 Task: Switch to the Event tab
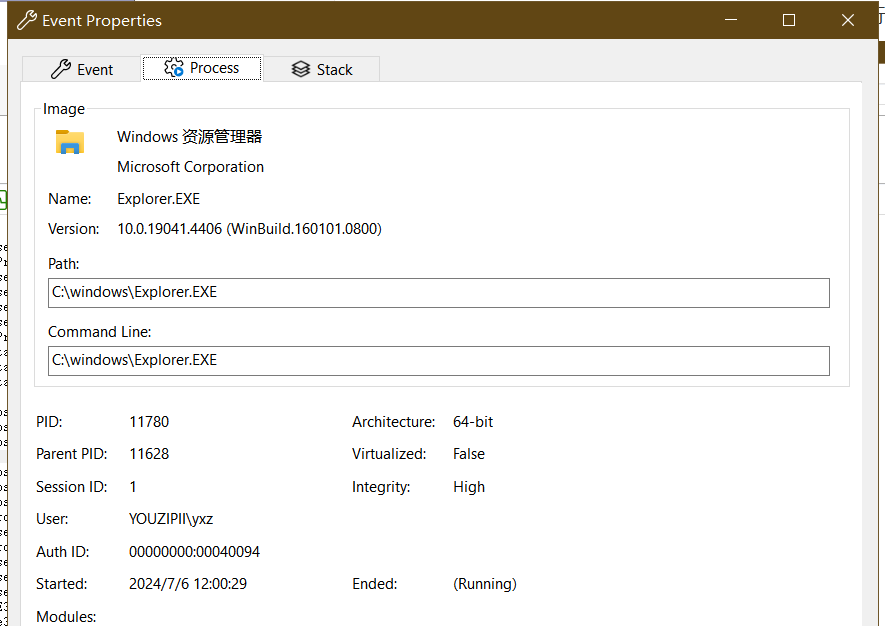(81, 69)
